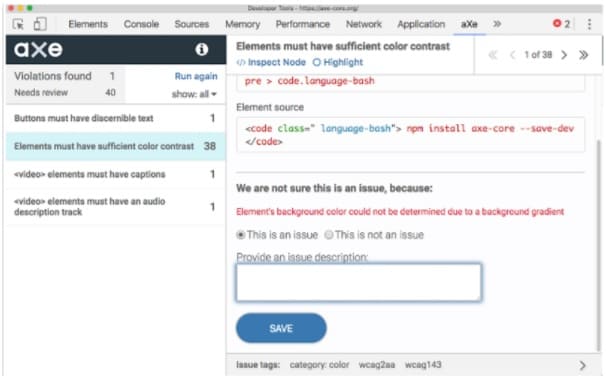Select the audio description track rule
The width and height of the screenshot is (606, 376).
[115, 207]
